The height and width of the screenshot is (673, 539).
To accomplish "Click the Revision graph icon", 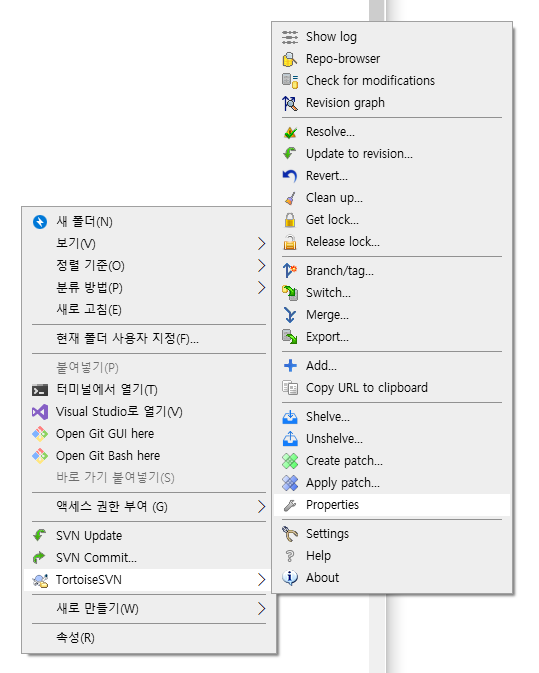I will [x=290, y=103].
